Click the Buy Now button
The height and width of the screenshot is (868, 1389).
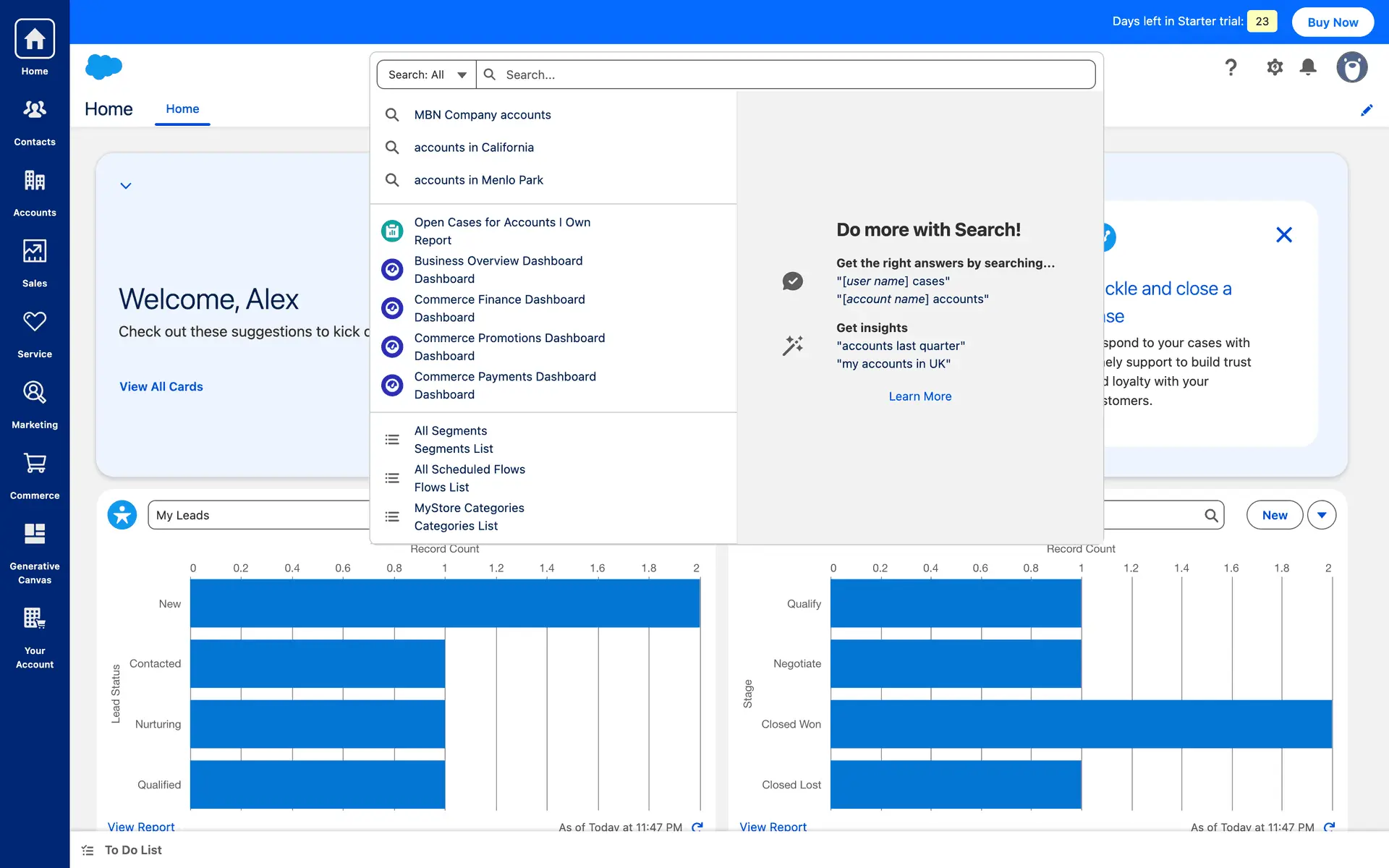pos(1333,22)
